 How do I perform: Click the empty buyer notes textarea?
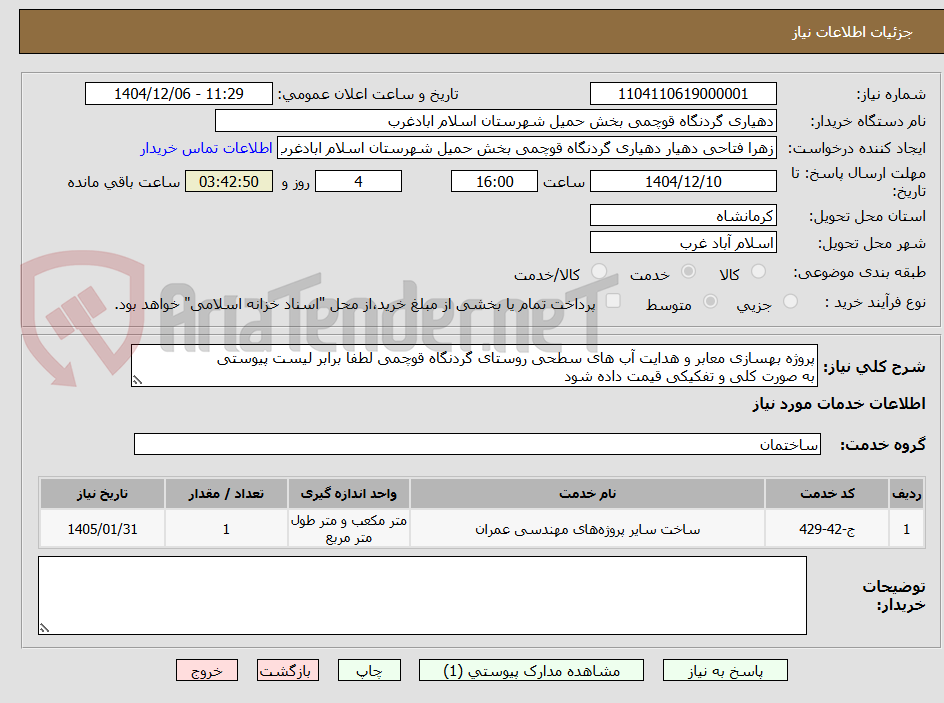point(422,595)
